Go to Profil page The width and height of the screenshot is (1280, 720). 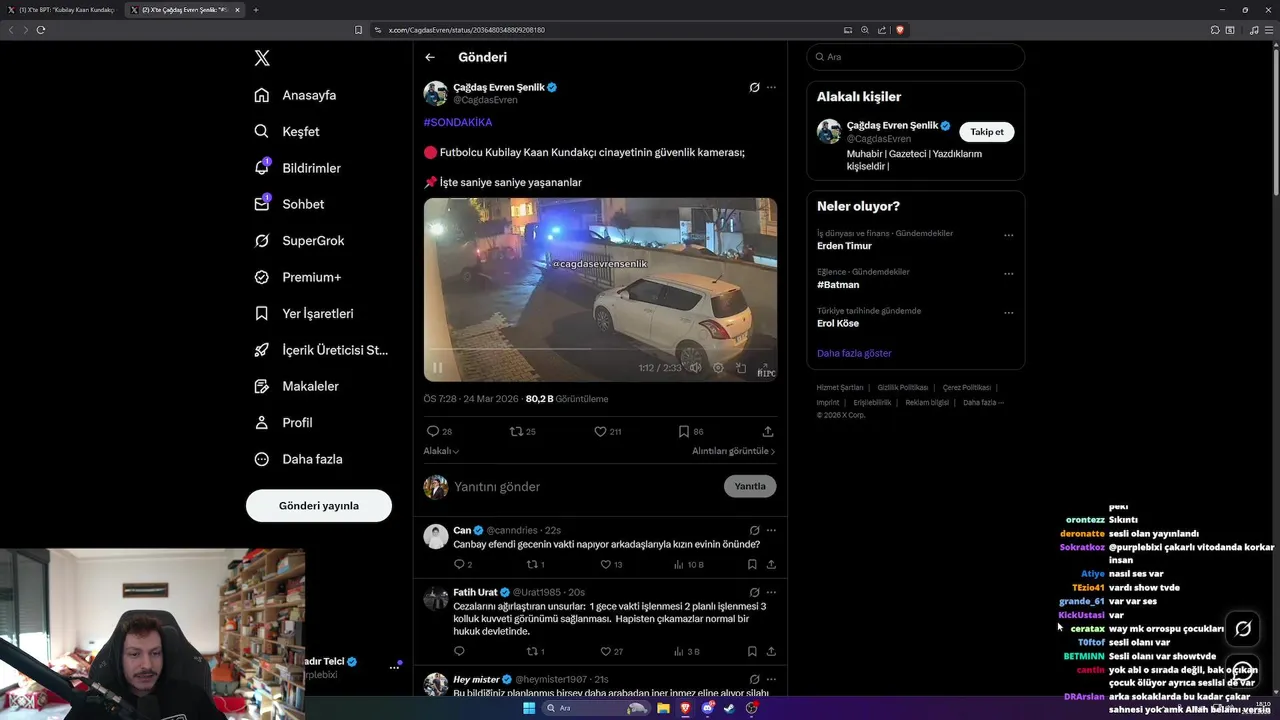tap(283, 422)
